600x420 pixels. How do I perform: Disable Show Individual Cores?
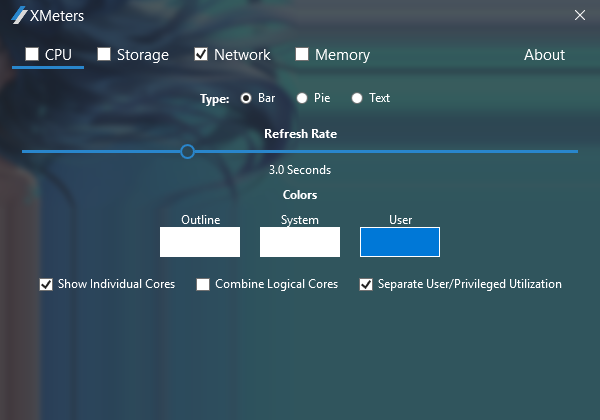(x=46, y=284)
